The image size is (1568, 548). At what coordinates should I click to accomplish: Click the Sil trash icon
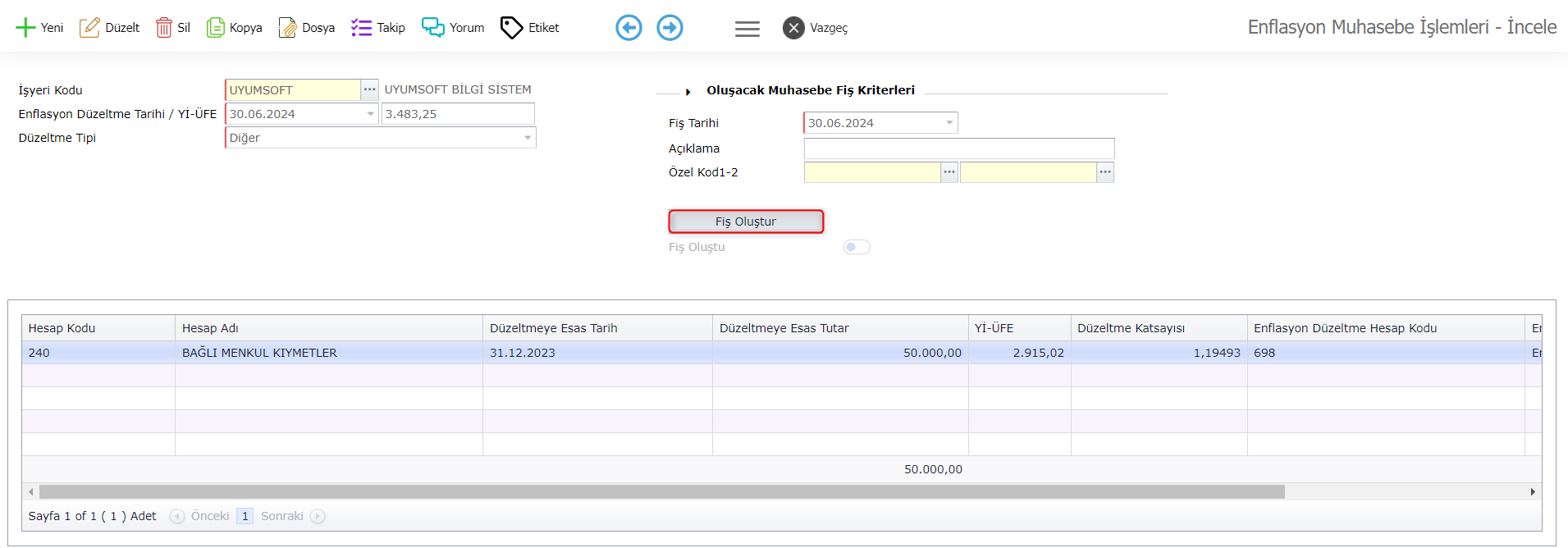[x=164, y=28]
